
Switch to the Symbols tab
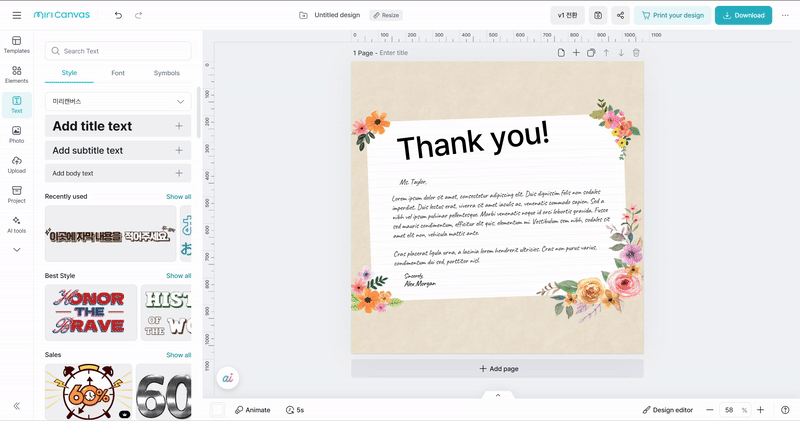(x=167, y=73)
